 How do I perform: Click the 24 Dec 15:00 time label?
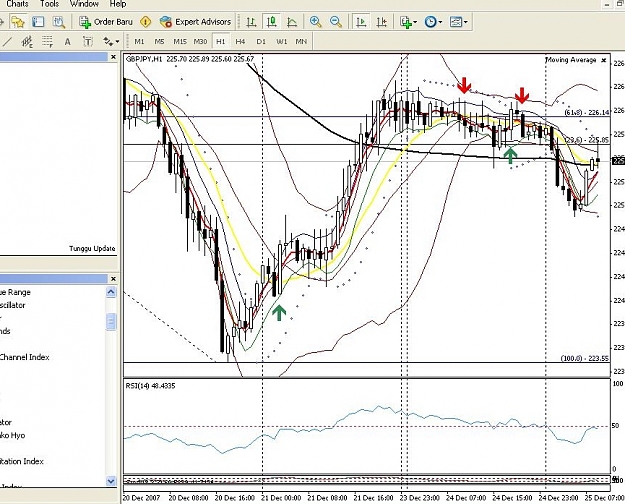512,498
